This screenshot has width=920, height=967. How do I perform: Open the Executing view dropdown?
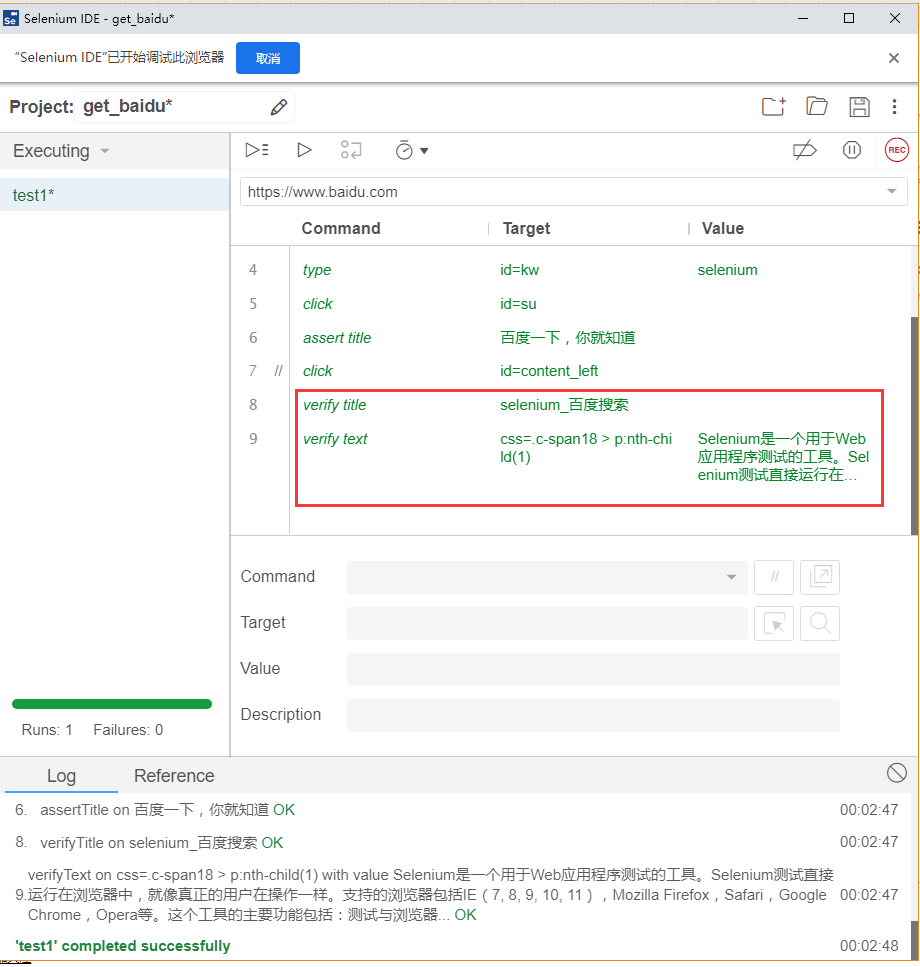pyautogui.click(x=61, y=151)
